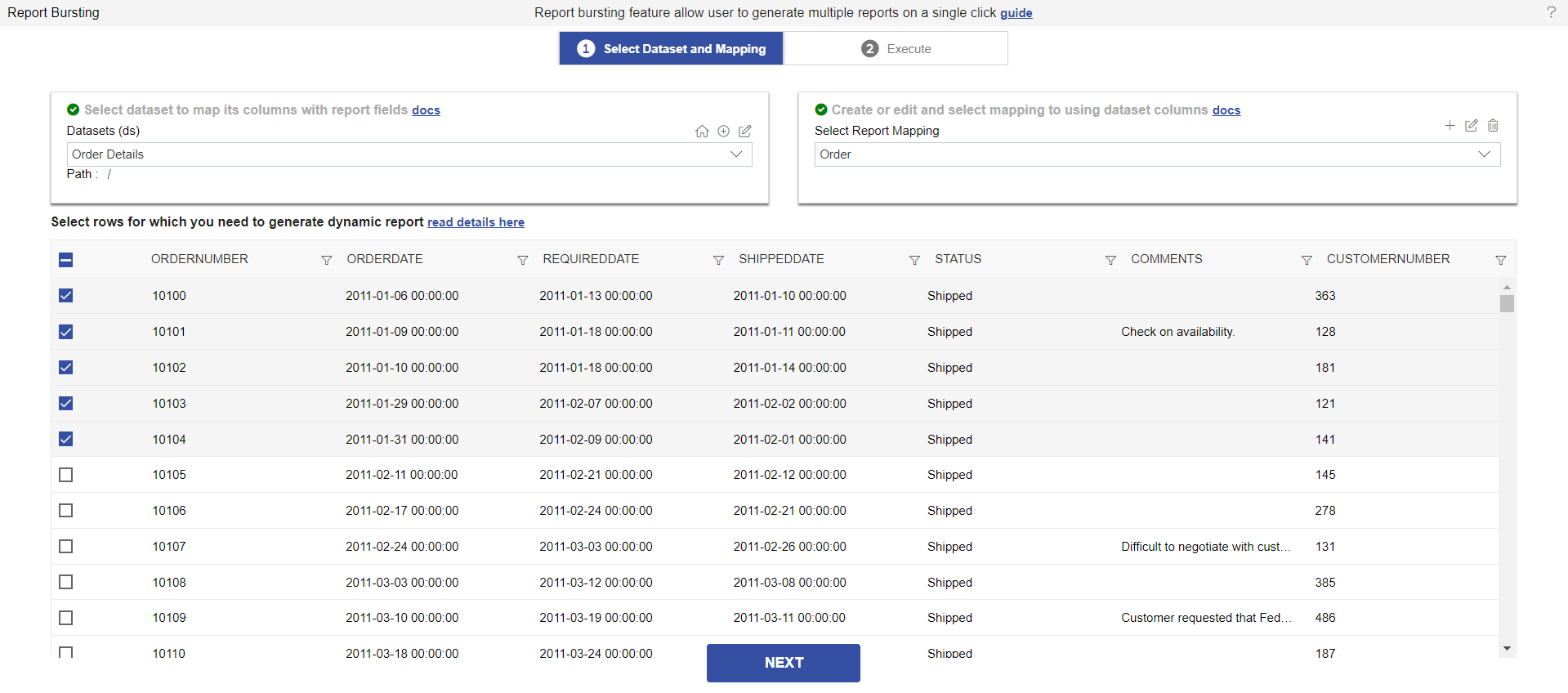Uncheck order 10100 row

click(66, 296)
